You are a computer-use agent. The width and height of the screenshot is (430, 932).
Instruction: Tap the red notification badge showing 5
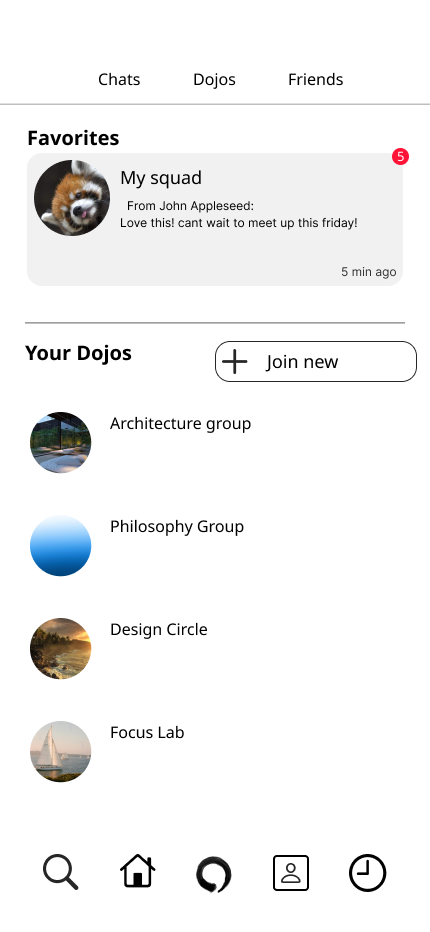point(400,156)
